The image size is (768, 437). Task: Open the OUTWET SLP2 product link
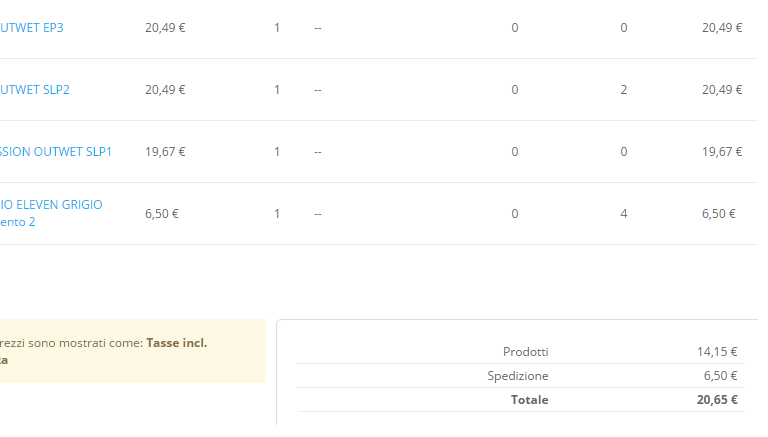(35, 90)
